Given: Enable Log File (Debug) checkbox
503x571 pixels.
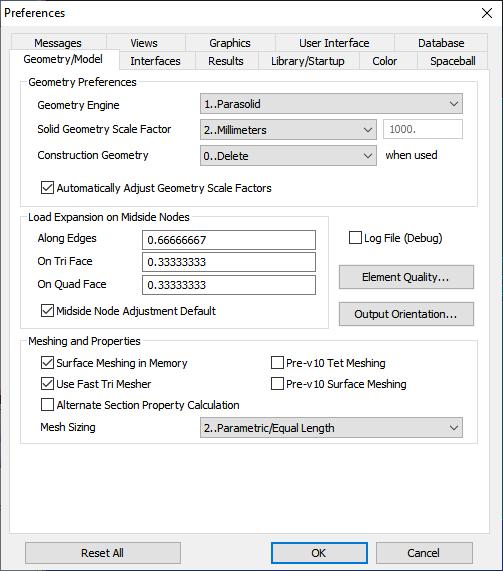Looking at the screenshot, I should pos(355,238).
